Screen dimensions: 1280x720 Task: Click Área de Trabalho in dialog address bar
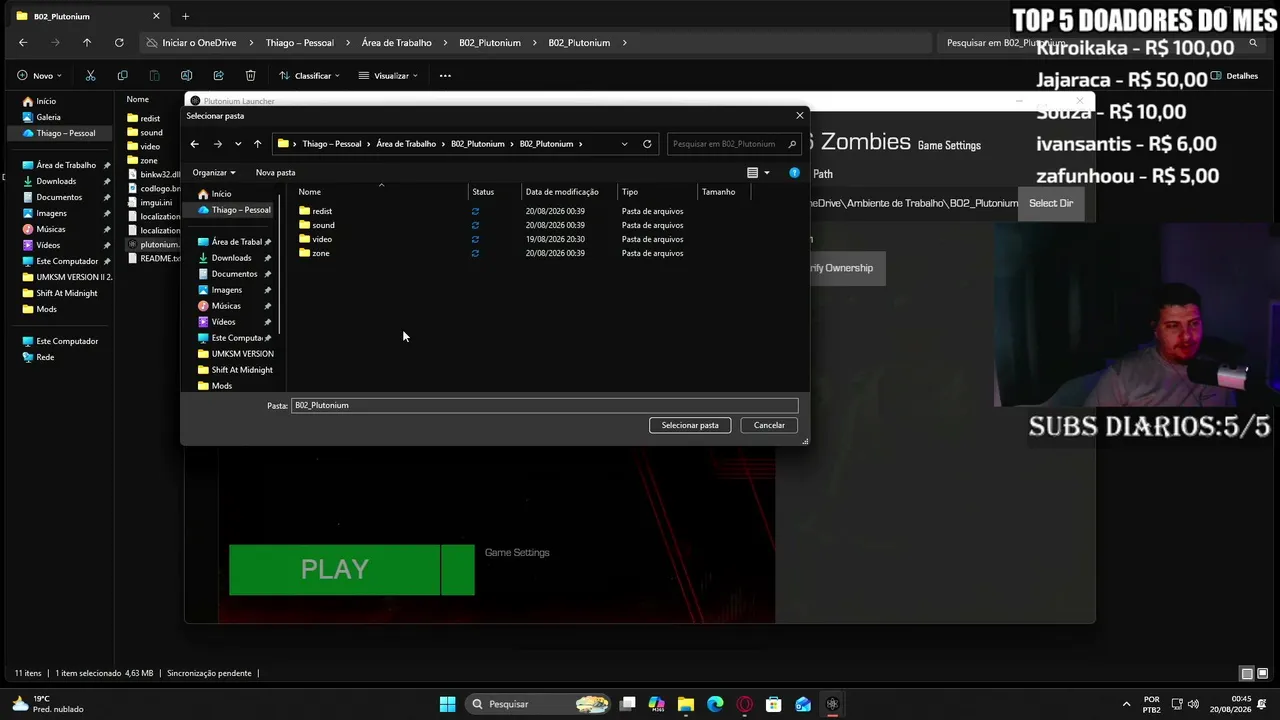406,144
